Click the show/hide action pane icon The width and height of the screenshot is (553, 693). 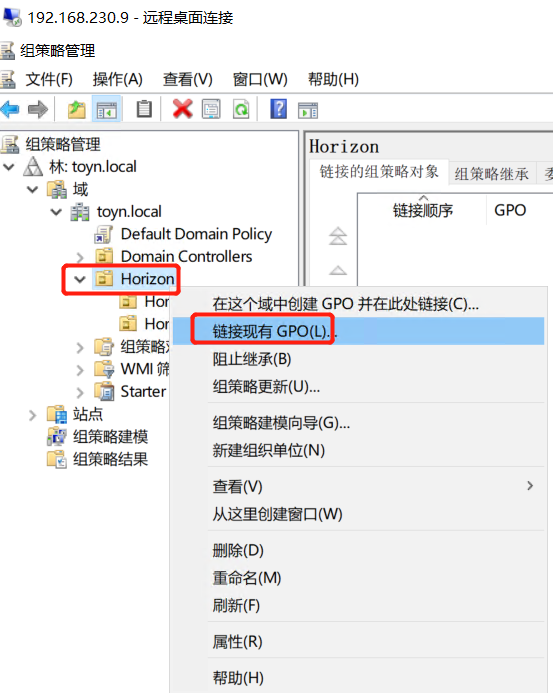click(308, 110)
